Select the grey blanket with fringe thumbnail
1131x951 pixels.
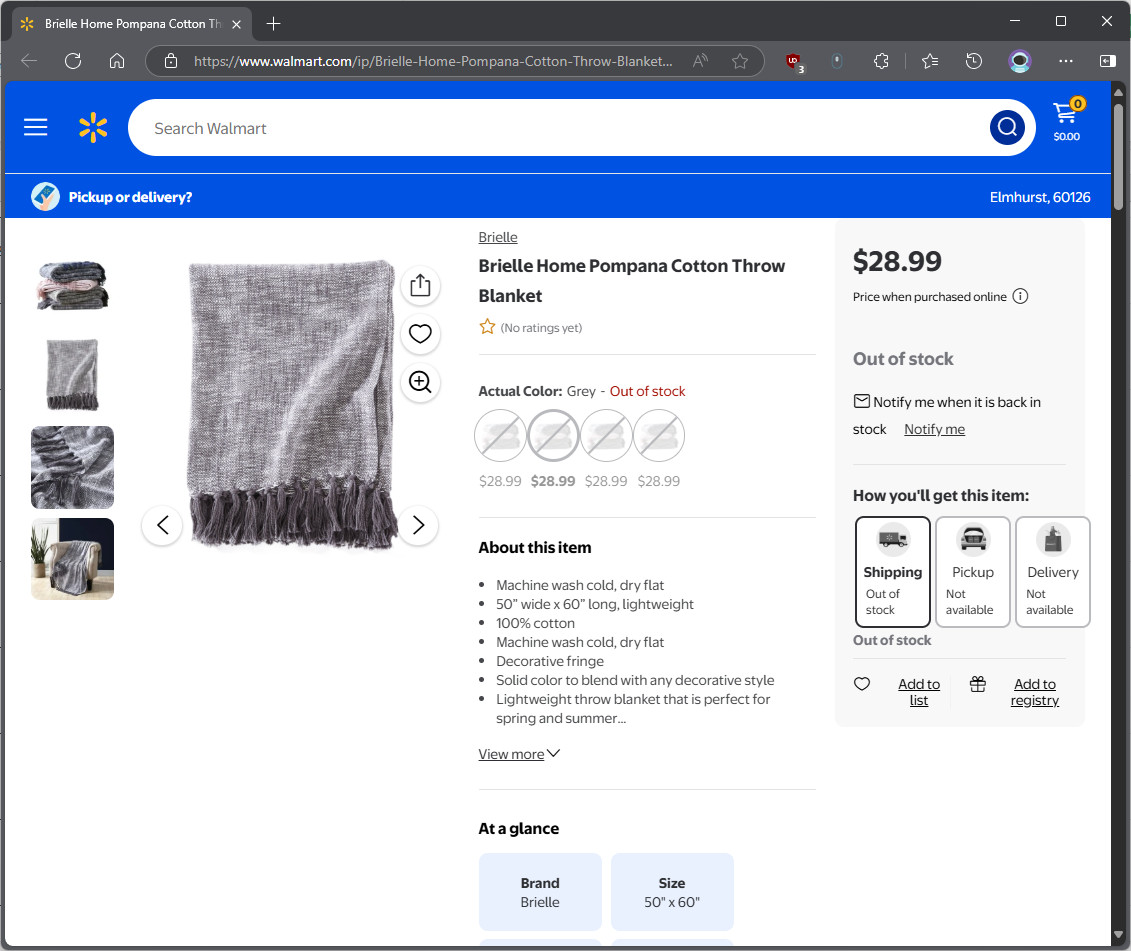(72, 375)
